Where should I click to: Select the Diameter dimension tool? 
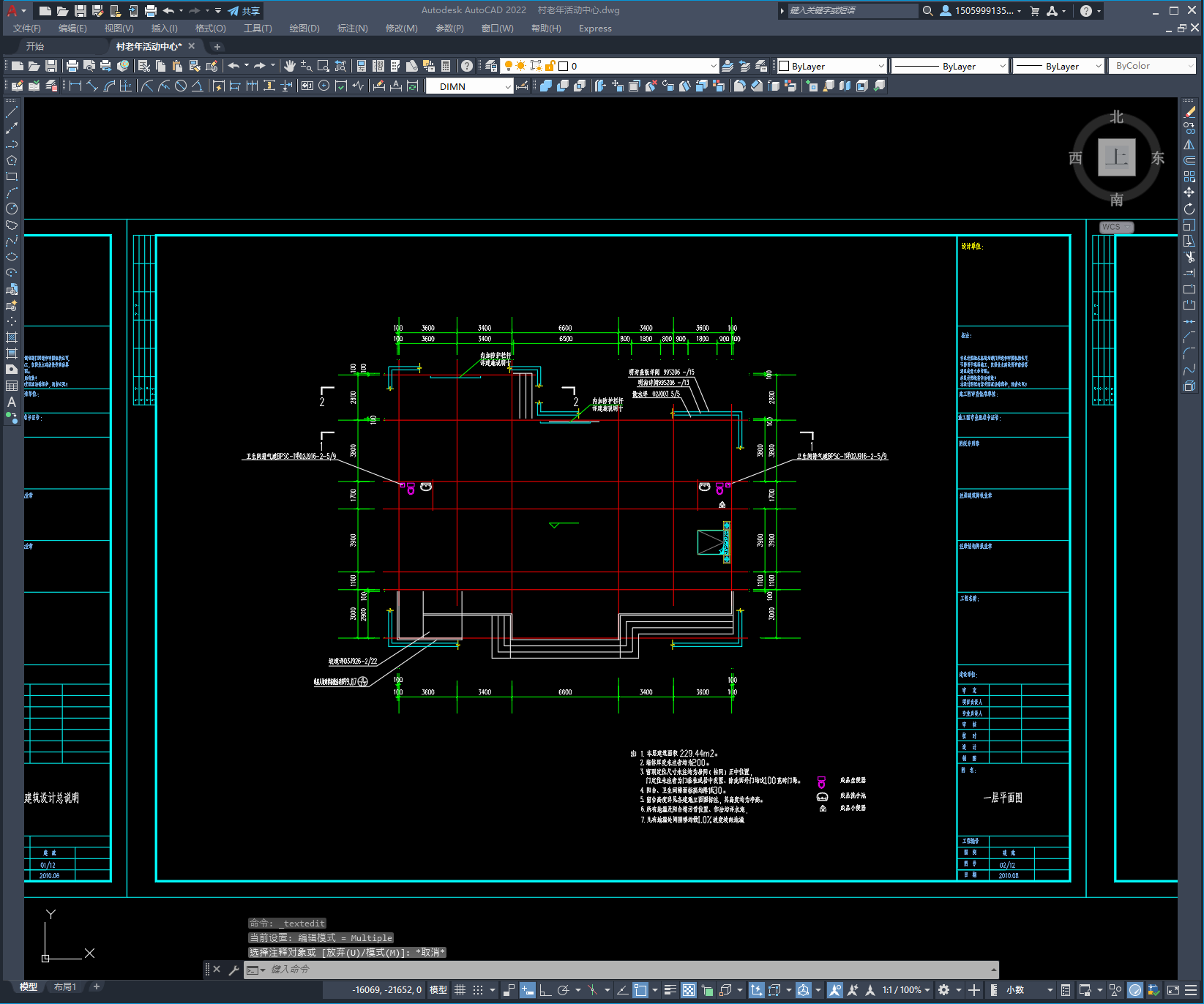[x=181, y=86]
